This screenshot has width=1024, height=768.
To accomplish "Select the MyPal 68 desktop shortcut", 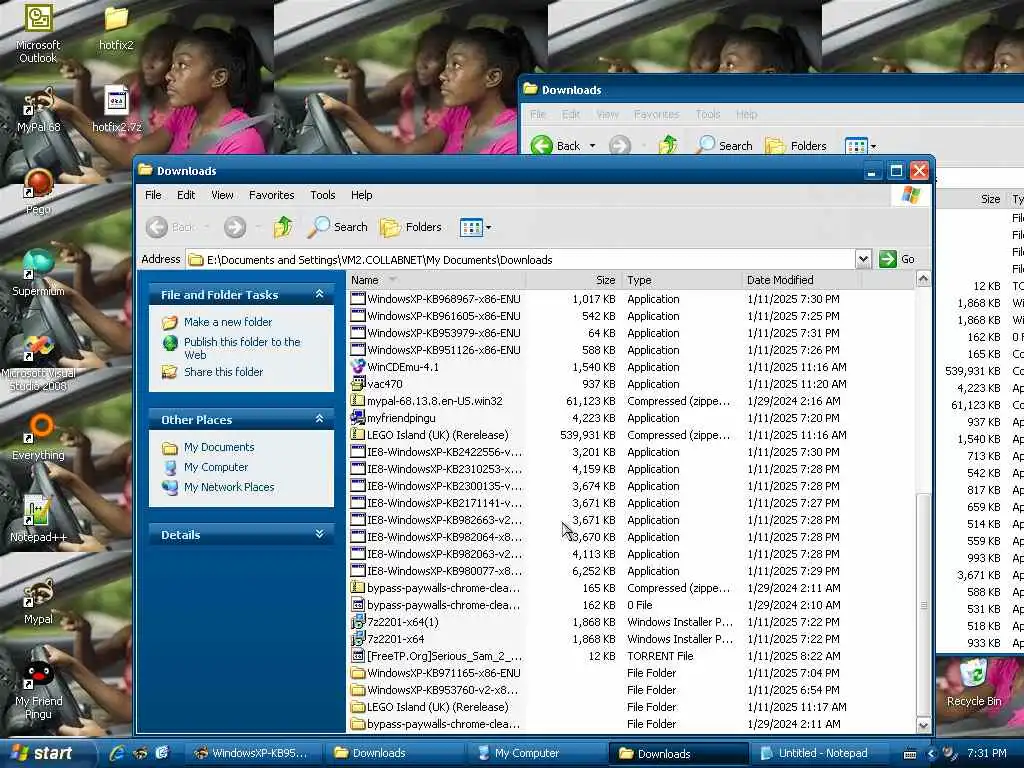I will [x=38, y=111].
